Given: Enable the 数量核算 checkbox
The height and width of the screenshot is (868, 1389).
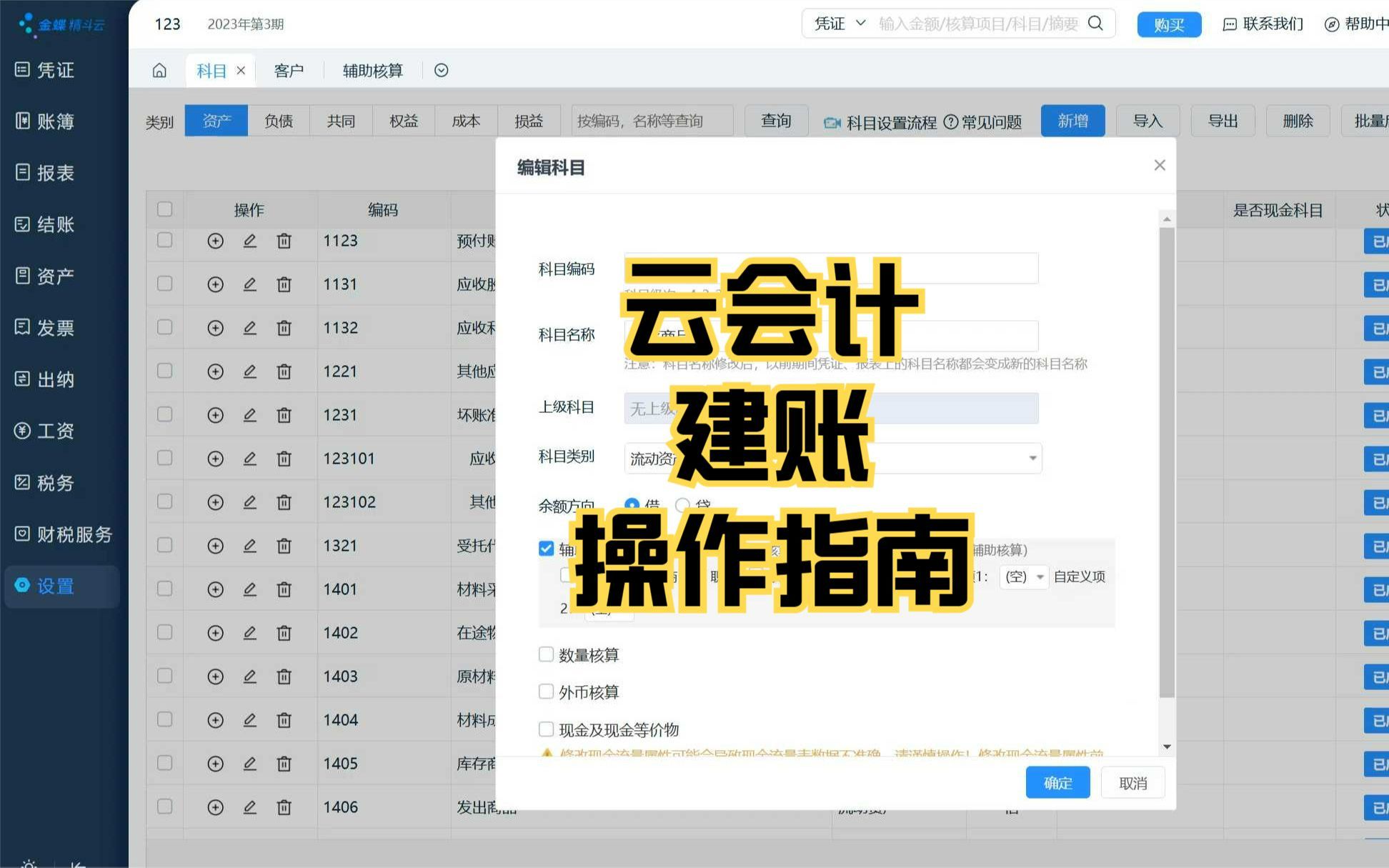Looking at the screenshot, I should pyautogui.click(x=546, y=654).
